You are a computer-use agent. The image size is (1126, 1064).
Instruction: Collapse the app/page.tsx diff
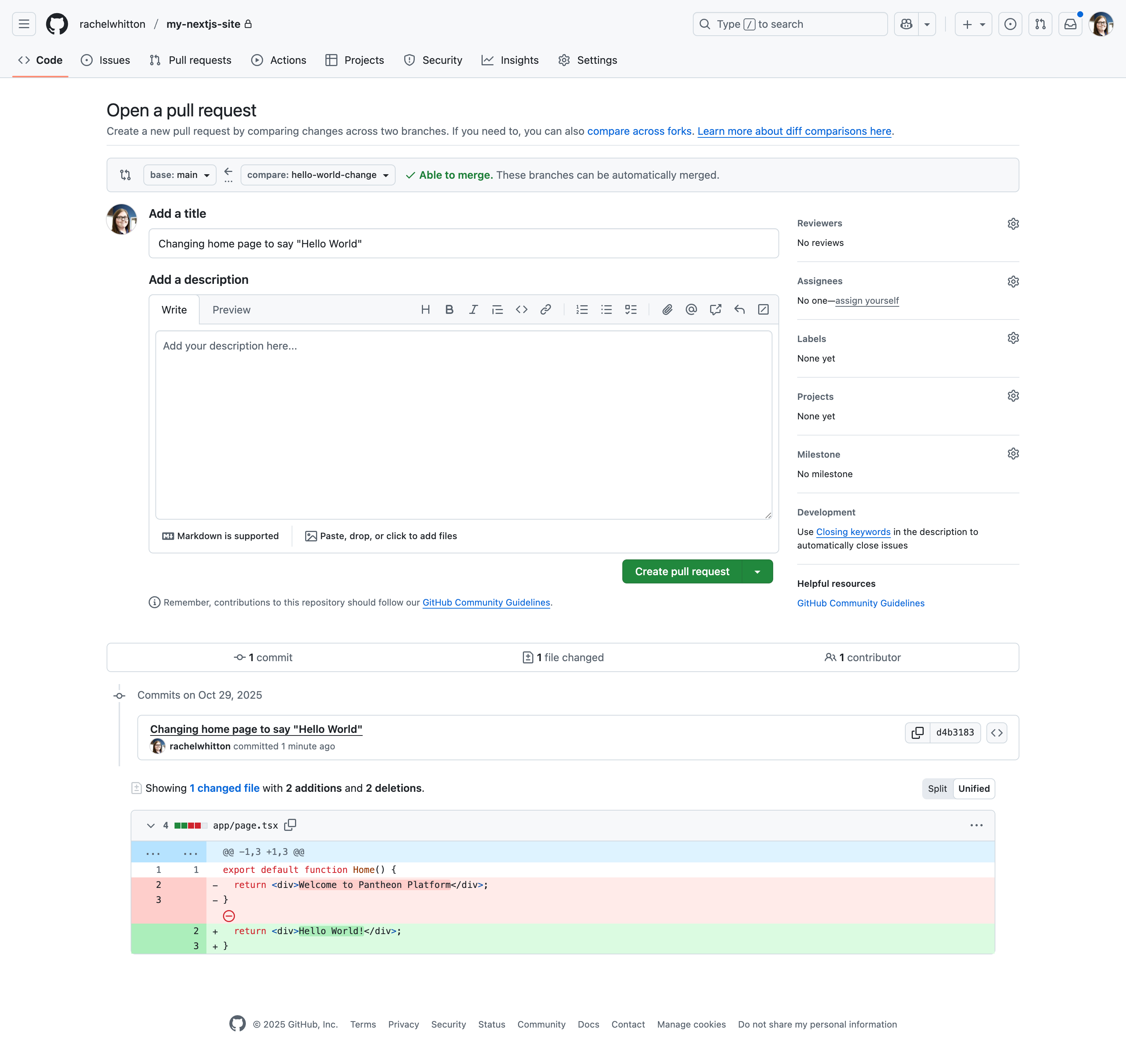point(151,825)
